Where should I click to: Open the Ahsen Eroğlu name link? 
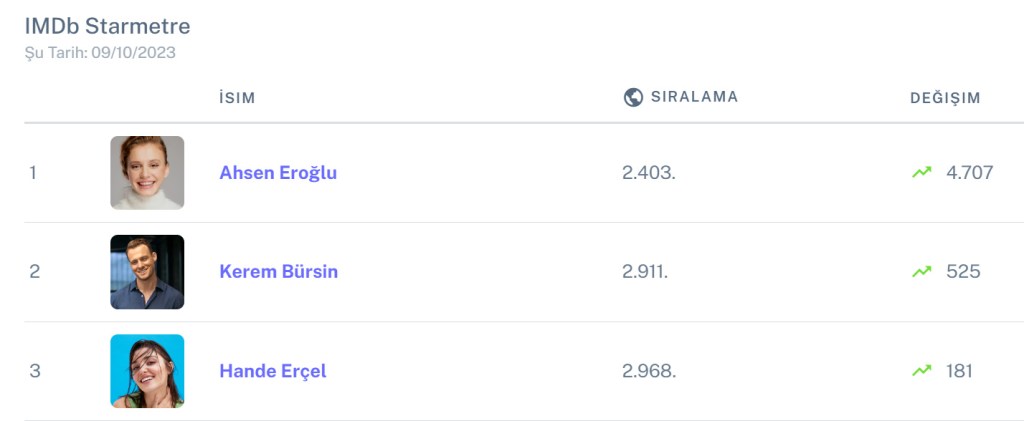click(x=278, y=172)
